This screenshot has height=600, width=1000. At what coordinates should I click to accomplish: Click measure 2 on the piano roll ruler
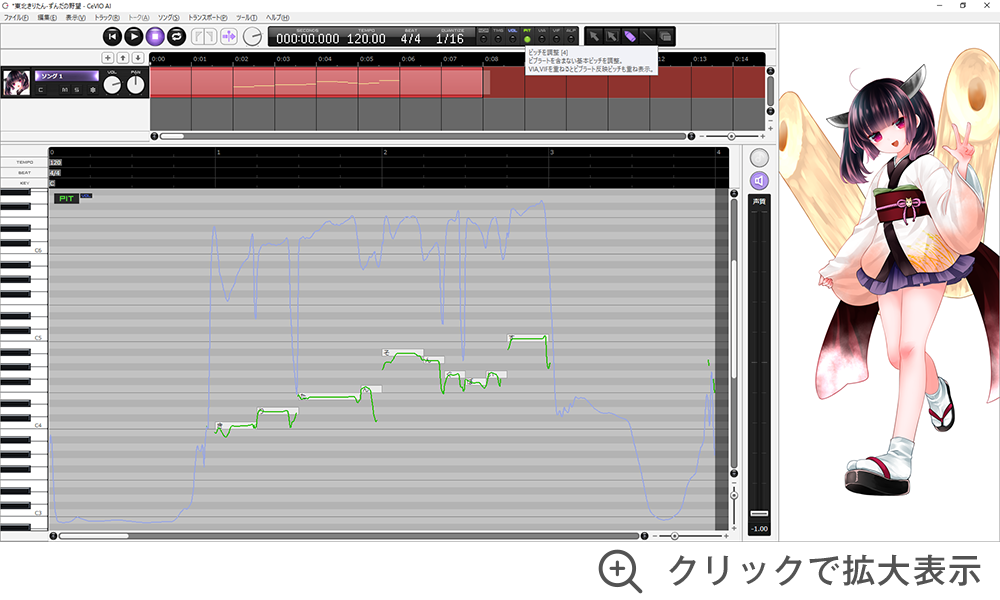(385, 152)
